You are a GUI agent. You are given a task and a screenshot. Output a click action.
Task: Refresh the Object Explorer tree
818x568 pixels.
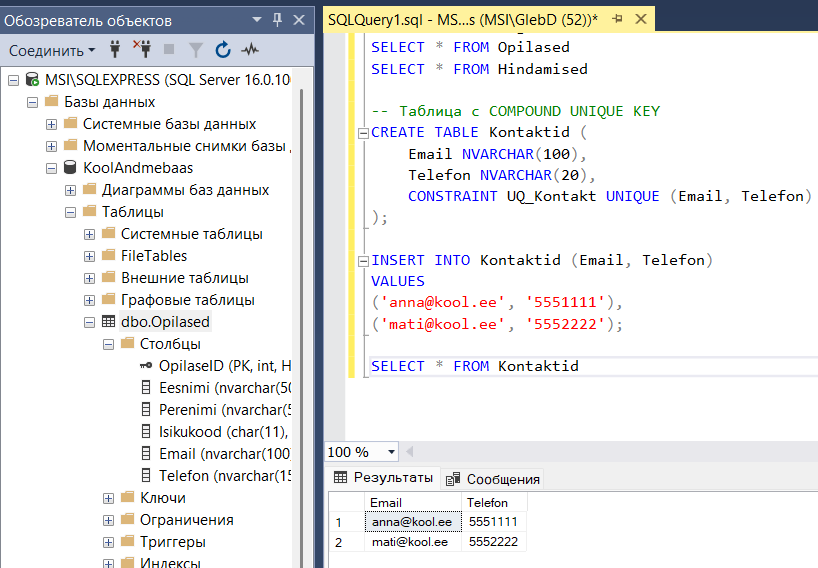point(223,50)
